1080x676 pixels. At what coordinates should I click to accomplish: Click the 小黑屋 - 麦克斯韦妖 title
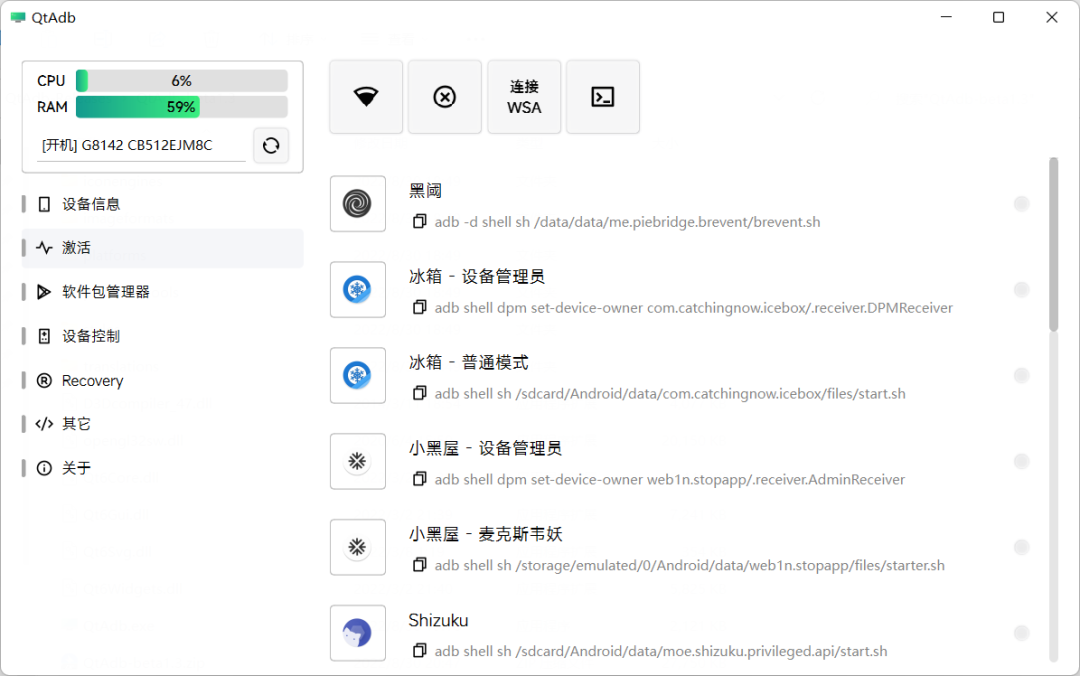click(485, 534)
